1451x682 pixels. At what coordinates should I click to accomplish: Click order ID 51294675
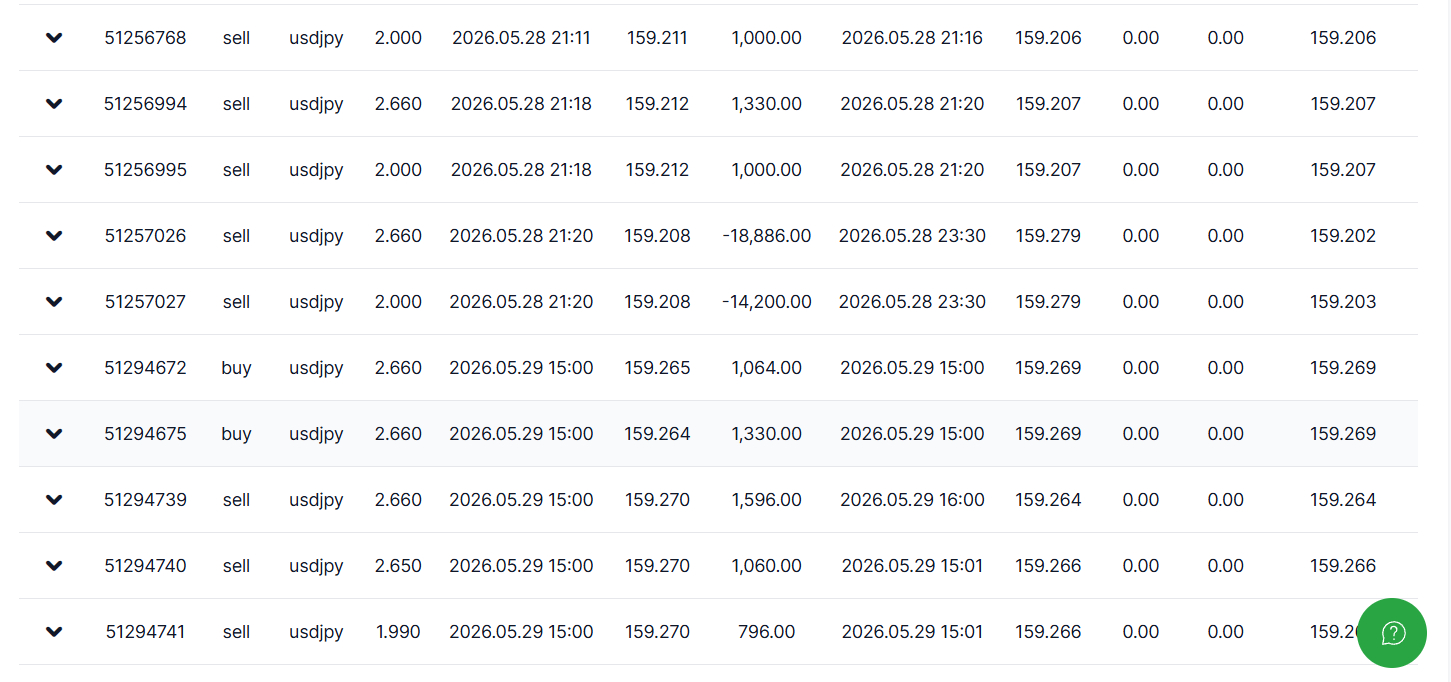pos(145,434)
